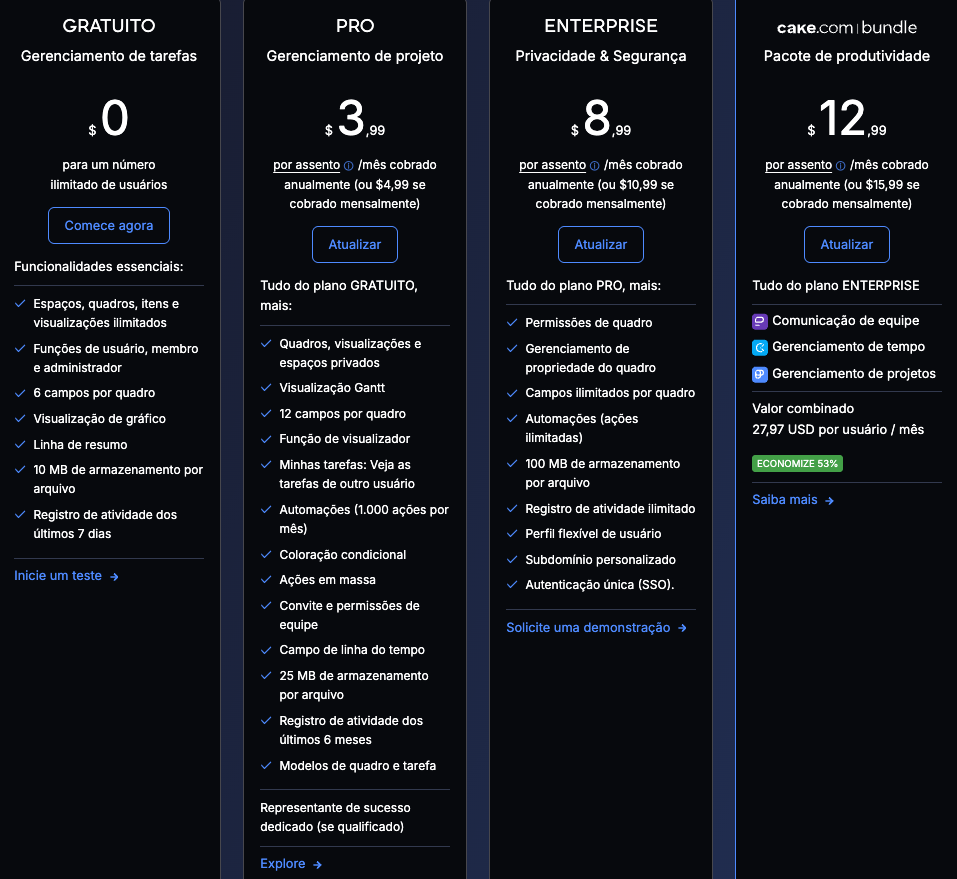Viewport: 957px width, 879px height.
Task: Follow the 'Saiba mais' link
Action: [x=785, y=499]
